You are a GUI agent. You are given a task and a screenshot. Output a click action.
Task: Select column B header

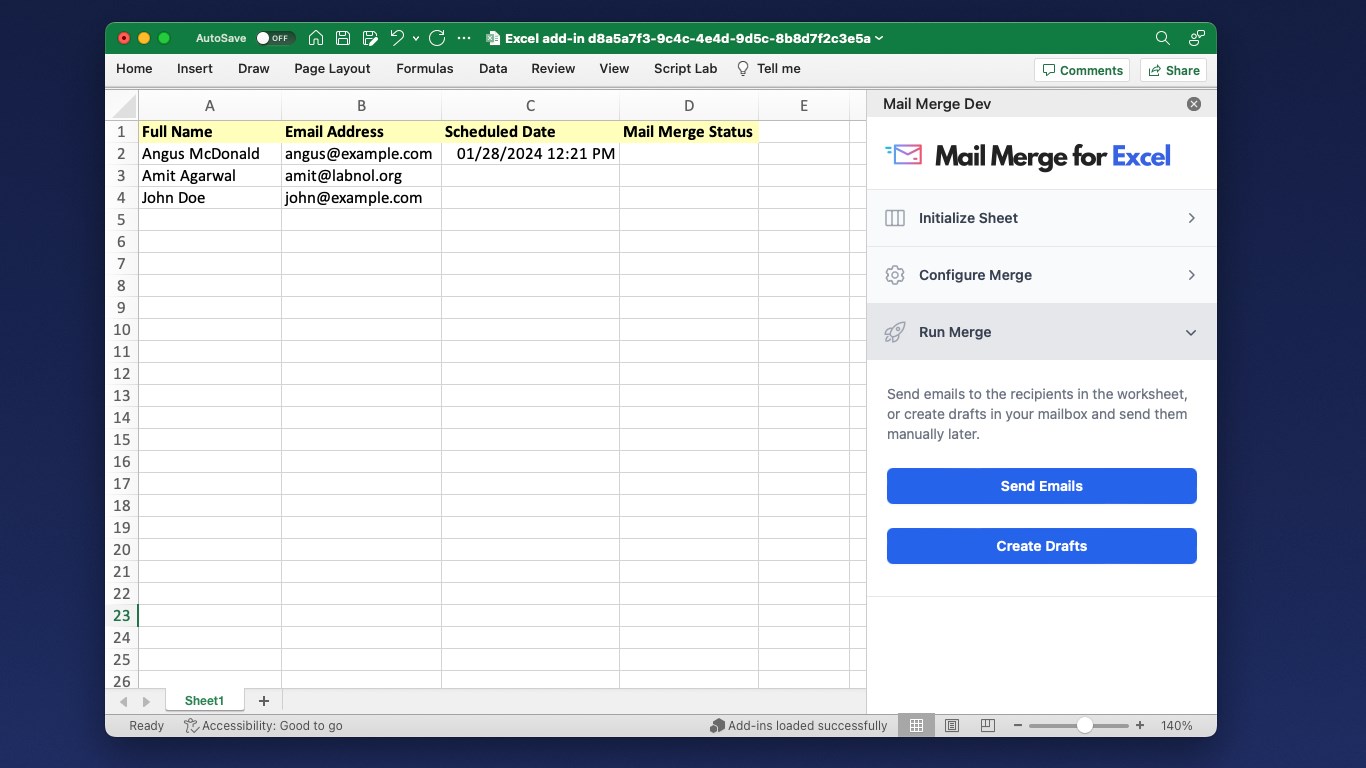[361, 105]
